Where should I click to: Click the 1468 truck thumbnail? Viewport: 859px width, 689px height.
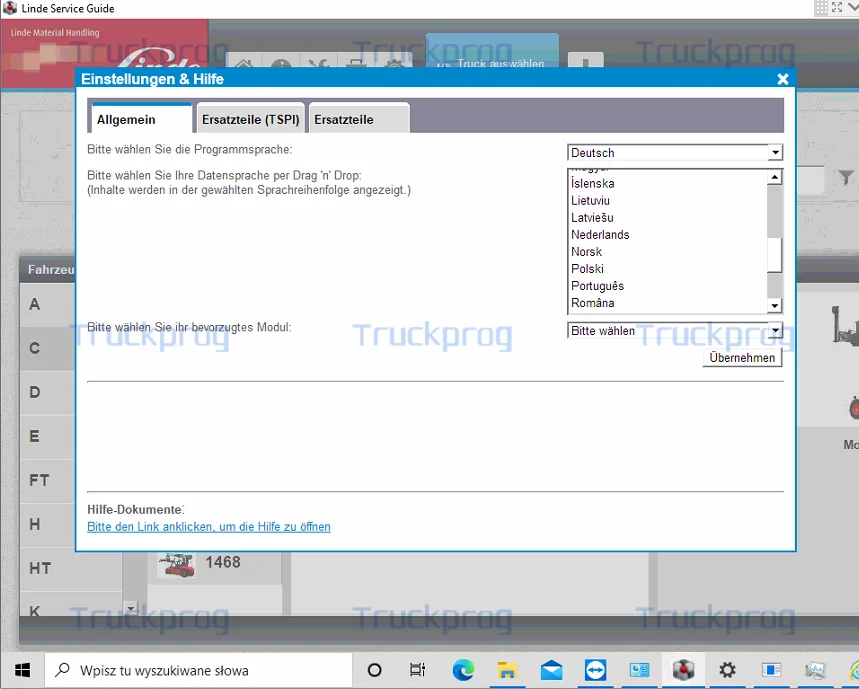point(175,565)
